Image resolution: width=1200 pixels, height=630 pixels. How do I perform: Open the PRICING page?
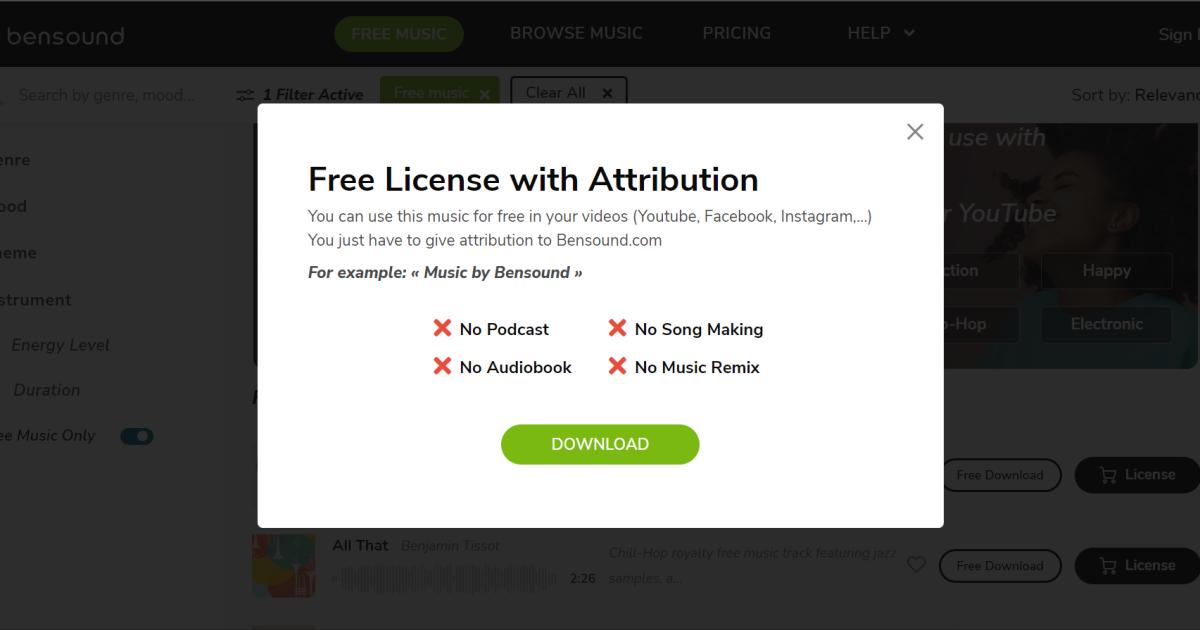(736, 33)
